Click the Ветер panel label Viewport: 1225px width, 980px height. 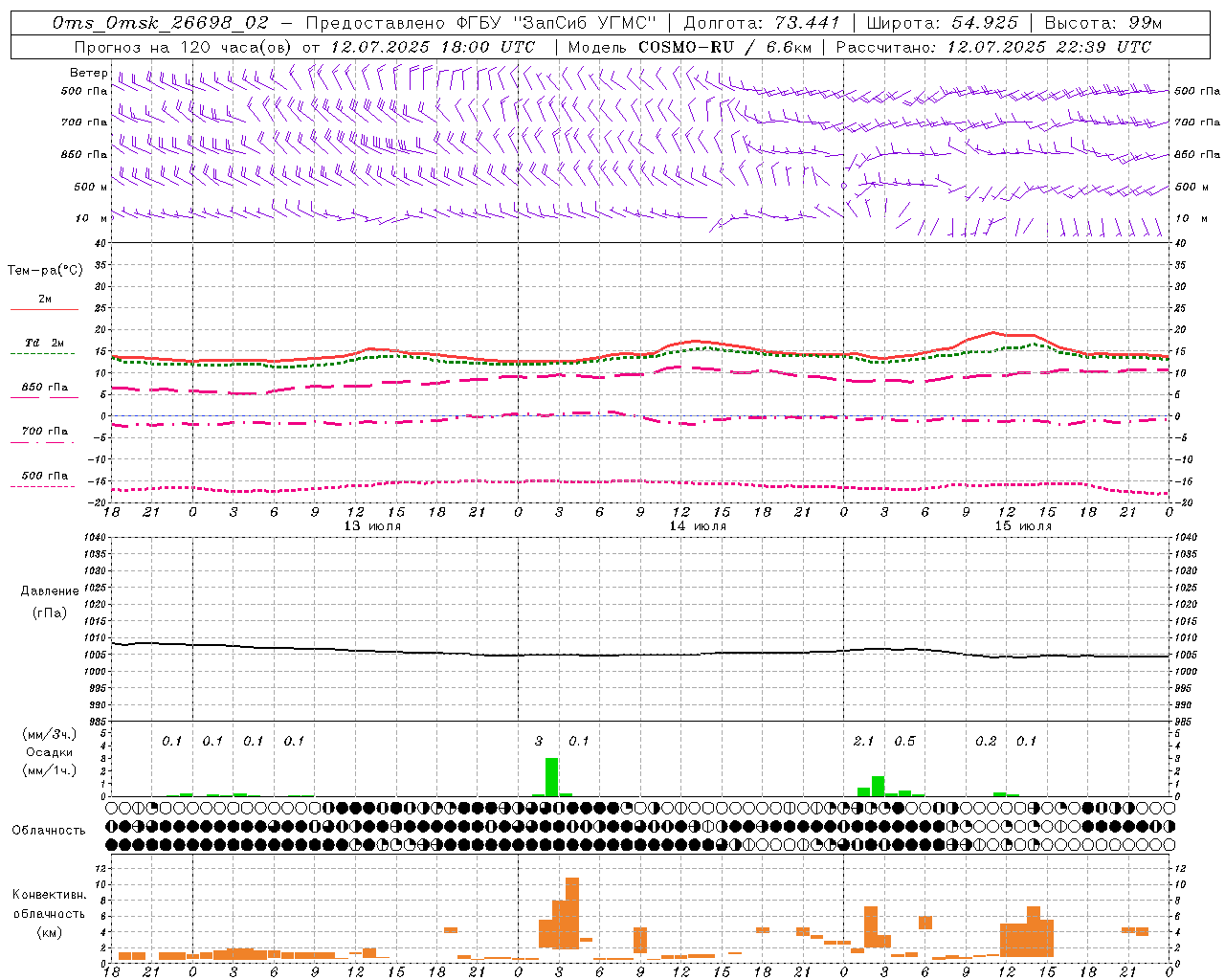tap(88, 73)
